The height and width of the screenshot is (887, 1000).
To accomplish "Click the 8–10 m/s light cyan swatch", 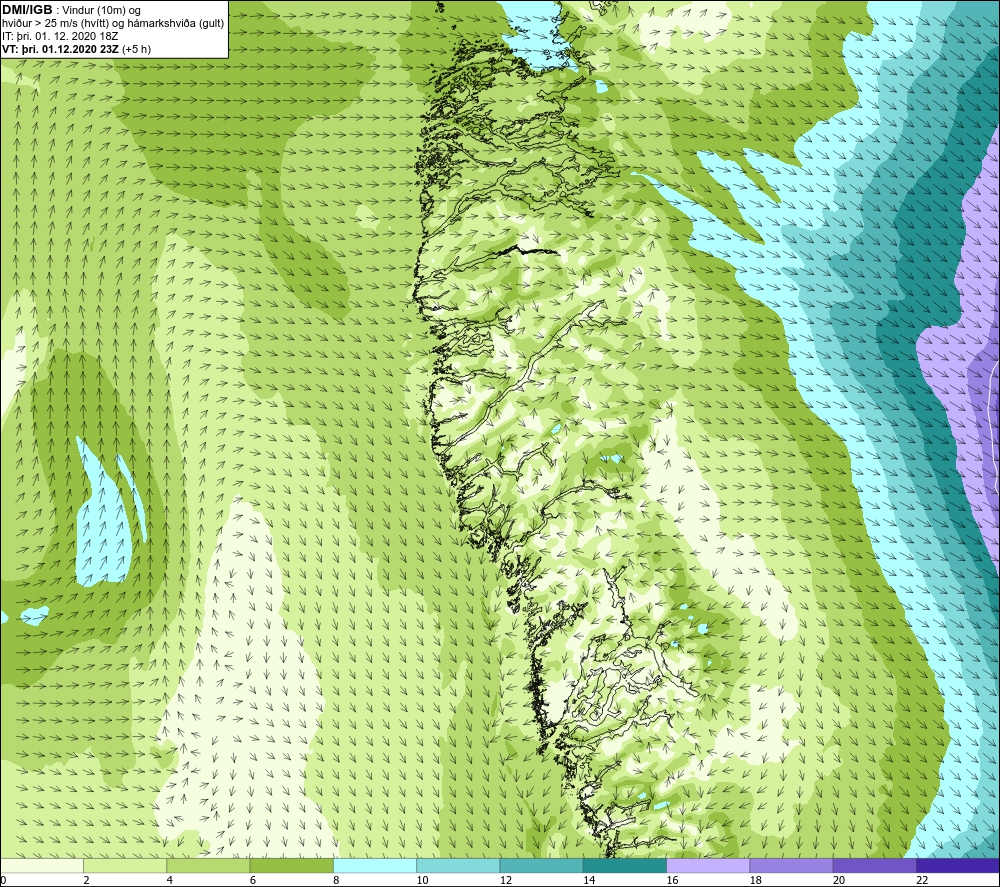I will click(x=375, y=865).
